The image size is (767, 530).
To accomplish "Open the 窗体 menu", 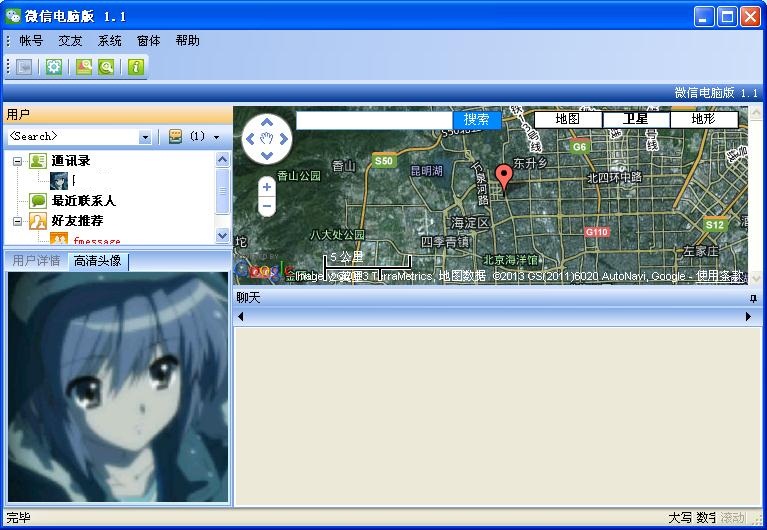I will coord(148,41).
